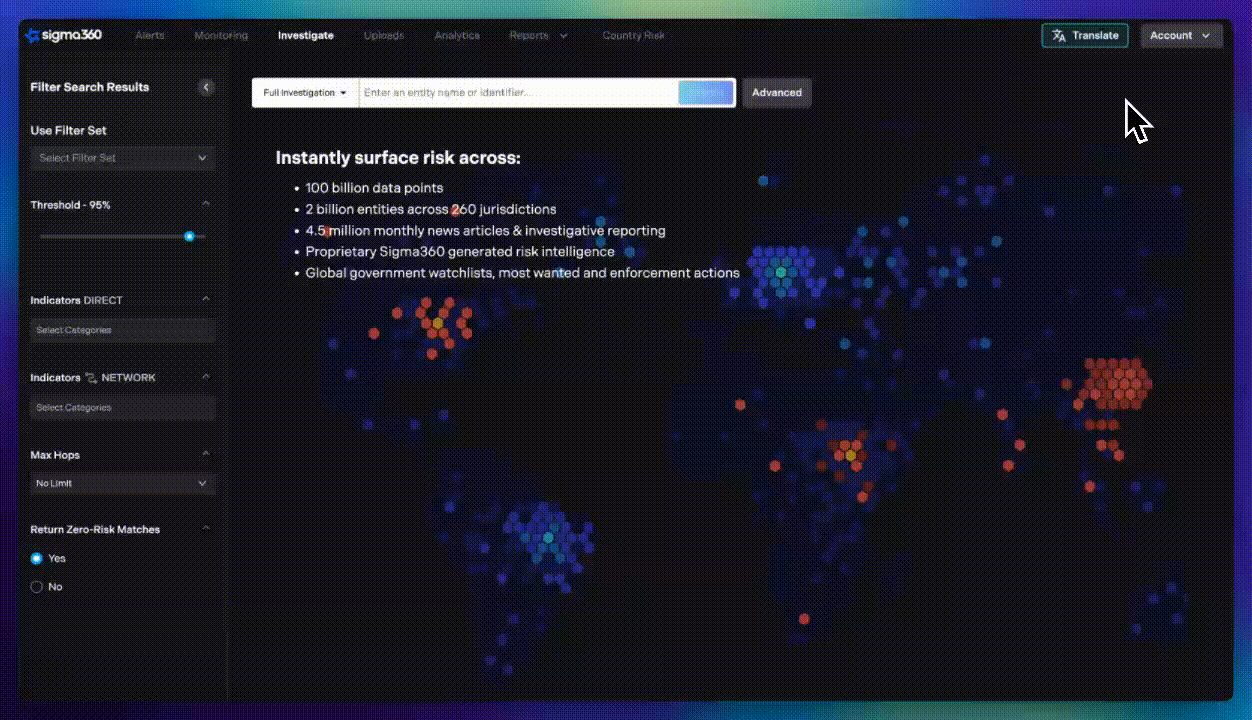Viewport: 1252px width, 720px height.
Task: Open the Account menu button
Action: pos(1180,36)
